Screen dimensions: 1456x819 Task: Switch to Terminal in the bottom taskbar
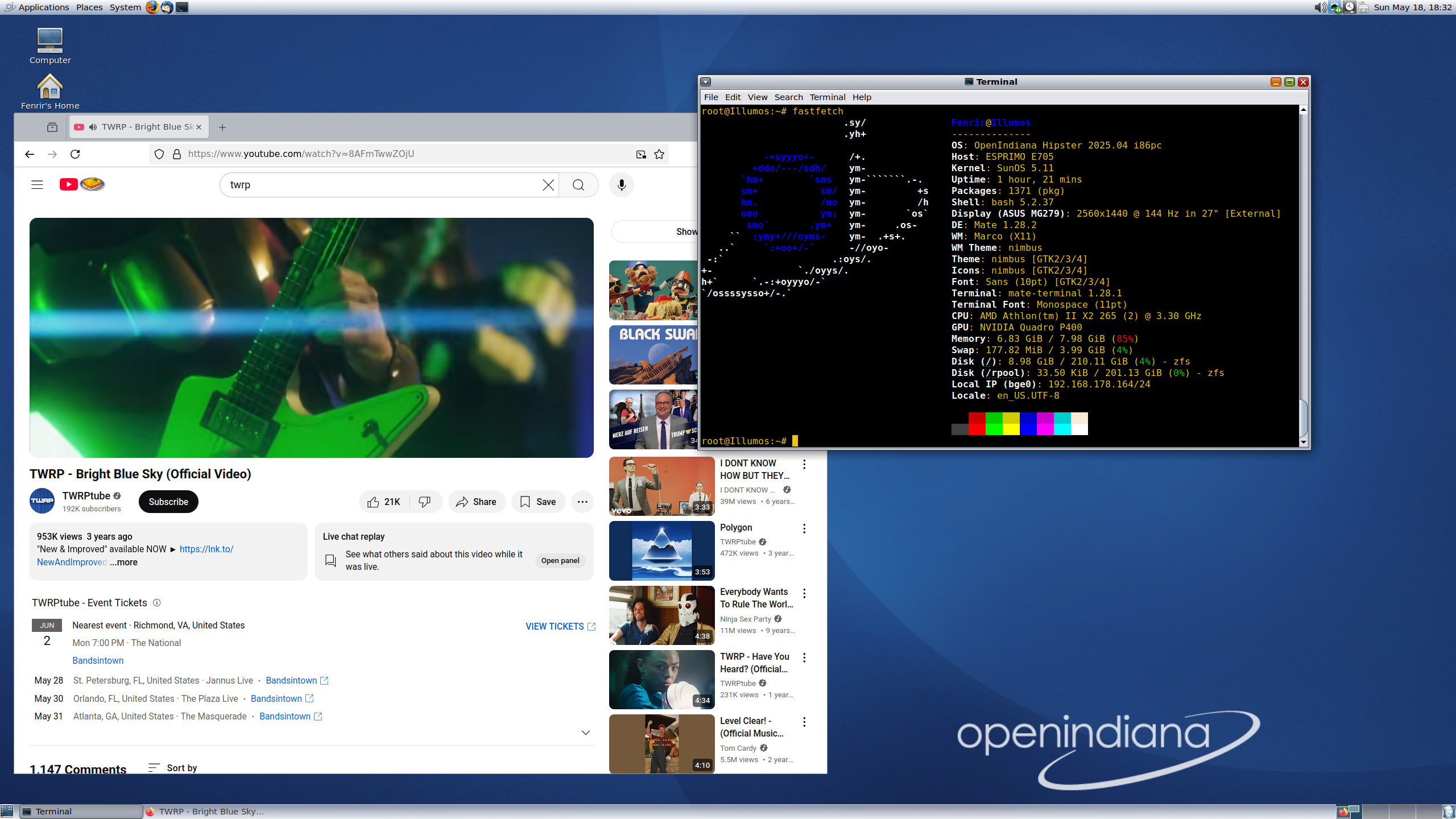coord(81,812)
